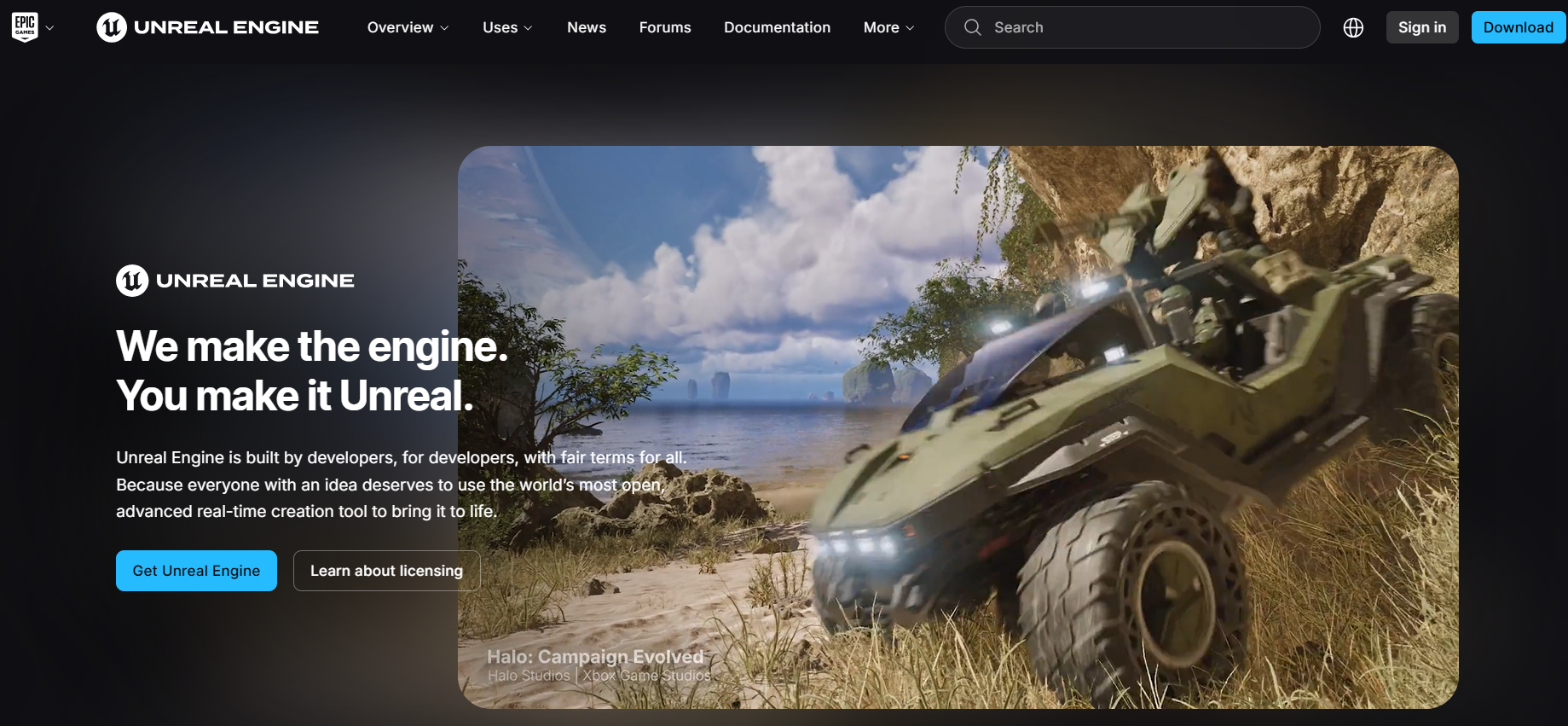
Task: Click the Unreal Engine logo in navbar
Action: tap(208, 27)
